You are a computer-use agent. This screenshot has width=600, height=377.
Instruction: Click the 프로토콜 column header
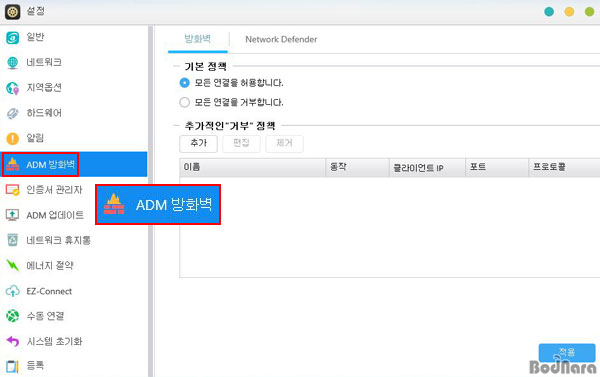click(564, 167)
